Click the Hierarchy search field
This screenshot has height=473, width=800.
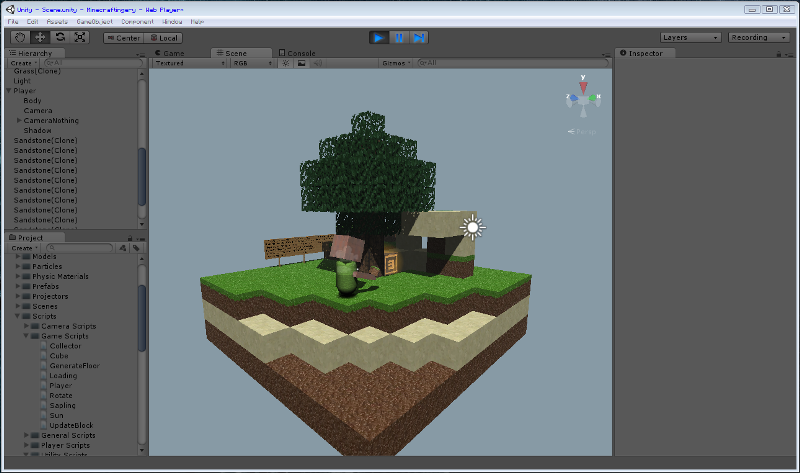pyautogui.click(x=93, y=63)
